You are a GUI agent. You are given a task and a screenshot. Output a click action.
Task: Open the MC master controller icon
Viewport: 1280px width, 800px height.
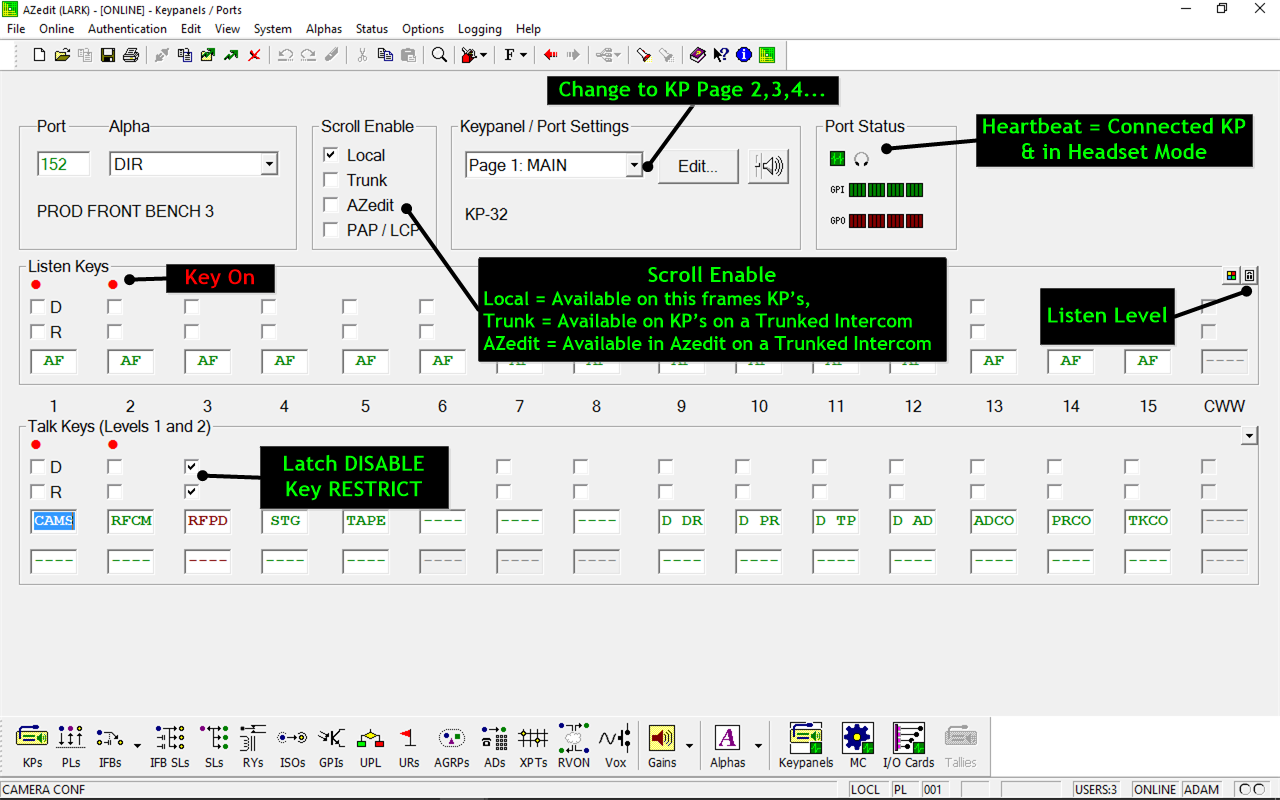pos(858,746)
